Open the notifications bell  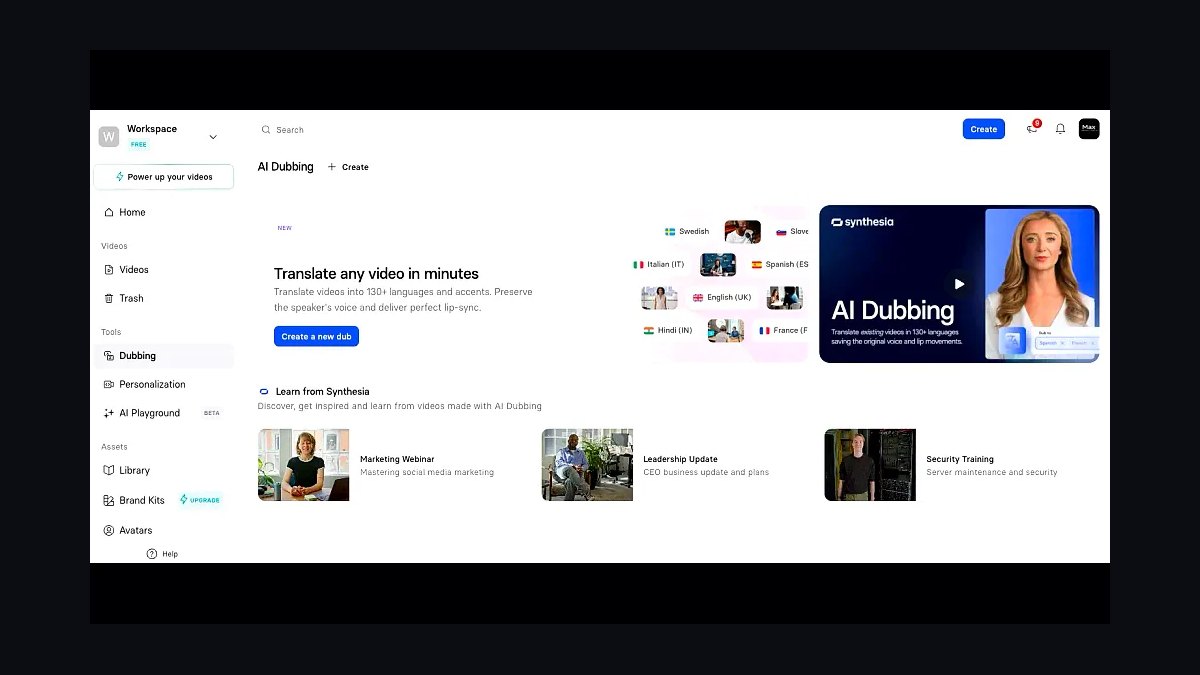coord(1060,129)
